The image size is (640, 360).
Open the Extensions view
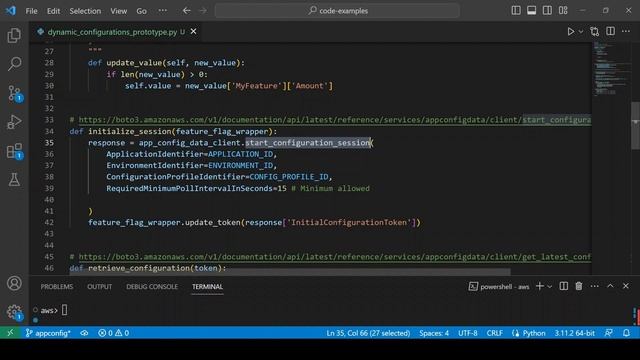pos(14,151)
